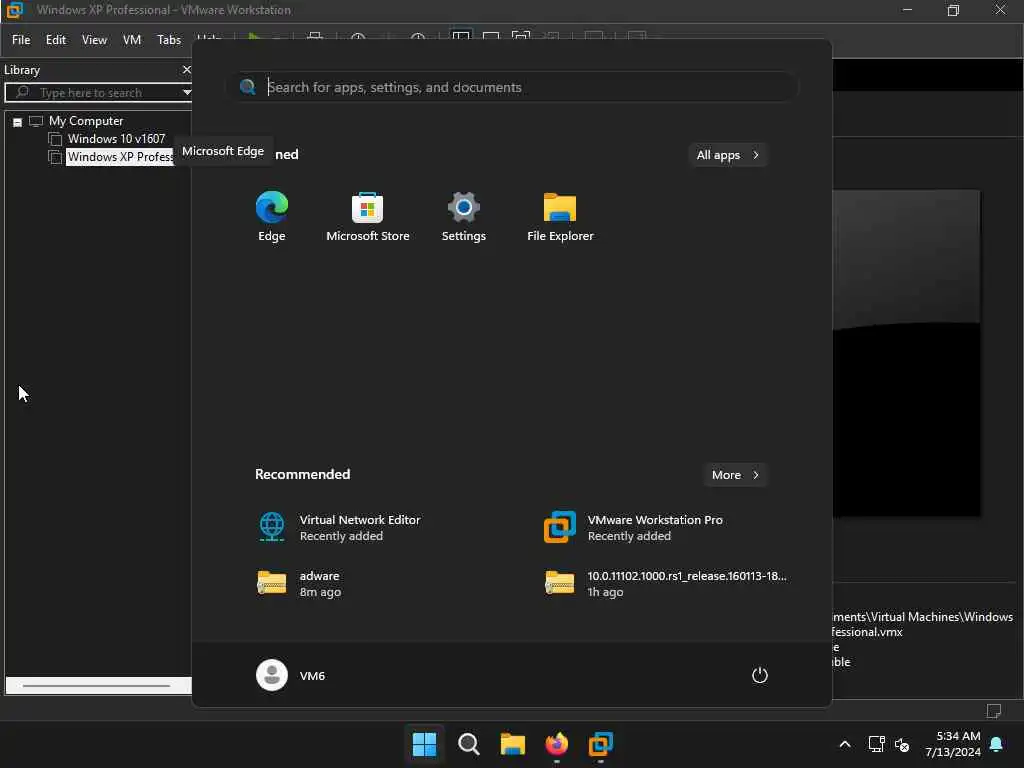Screen dimensions: 1024x768
Task: Select My Computer in Library tree
Action: (x=86, y=121)
